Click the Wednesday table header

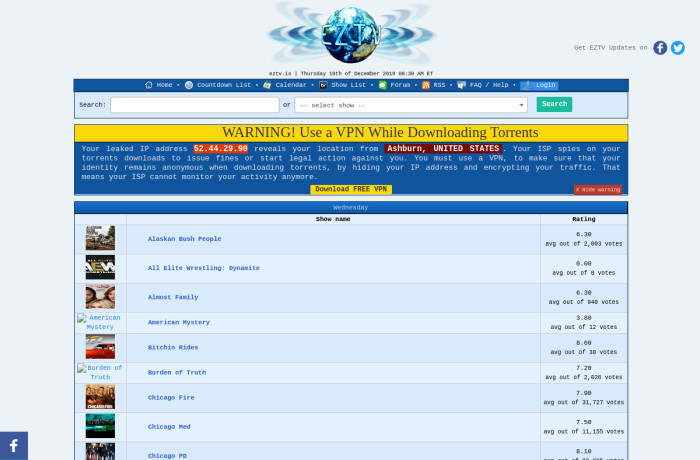[x=351, y=208]
